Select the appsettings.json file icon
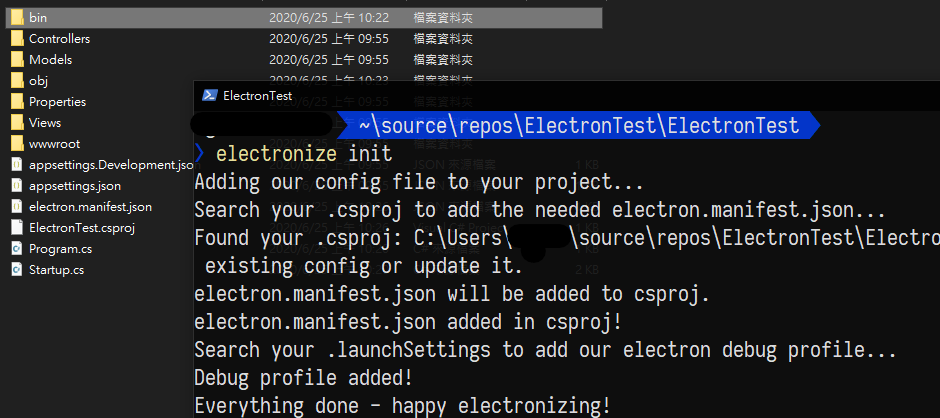Viewport: 940px width, 418px height. click(17, 186)
